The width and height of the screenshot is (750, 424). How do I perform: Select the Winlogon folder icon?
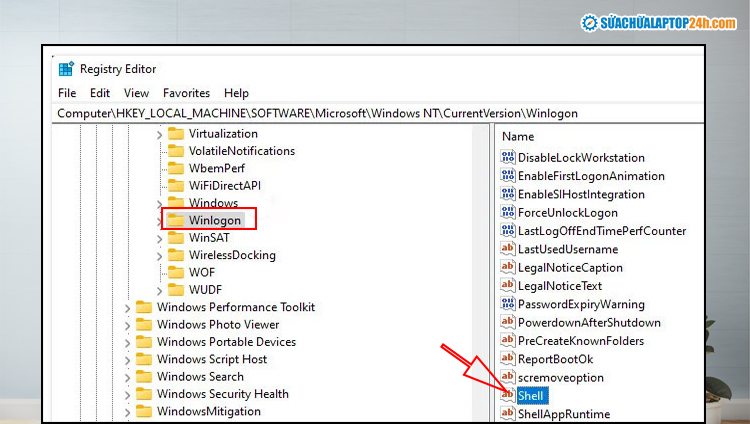(x=176, y=220)
